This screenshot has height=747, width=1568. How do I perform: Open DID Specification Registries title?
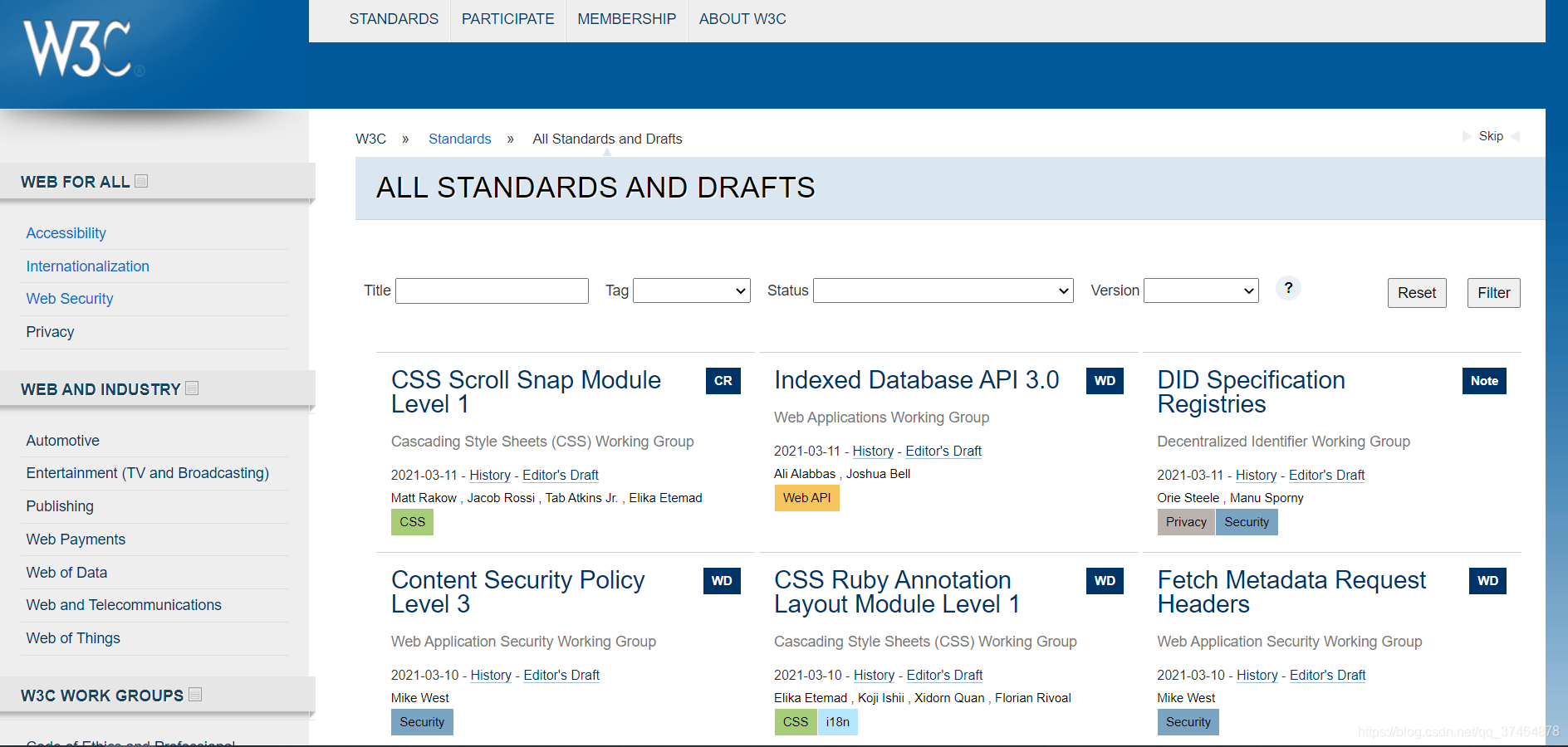tap(1251, 392)
